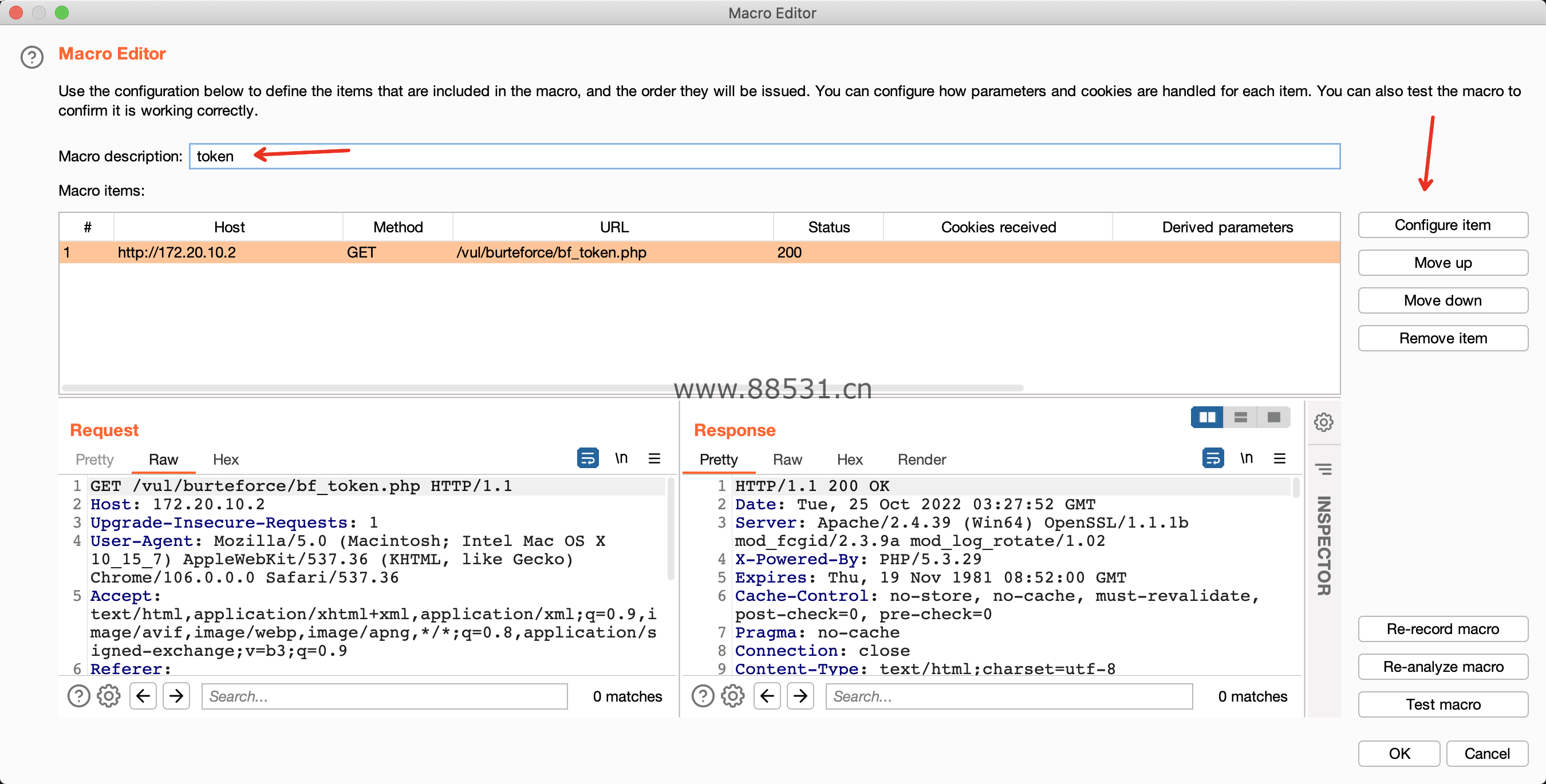Open the vertical INSPECTOR sidebar
This screenshot has height=784, width=1546.
point(1323,546)
